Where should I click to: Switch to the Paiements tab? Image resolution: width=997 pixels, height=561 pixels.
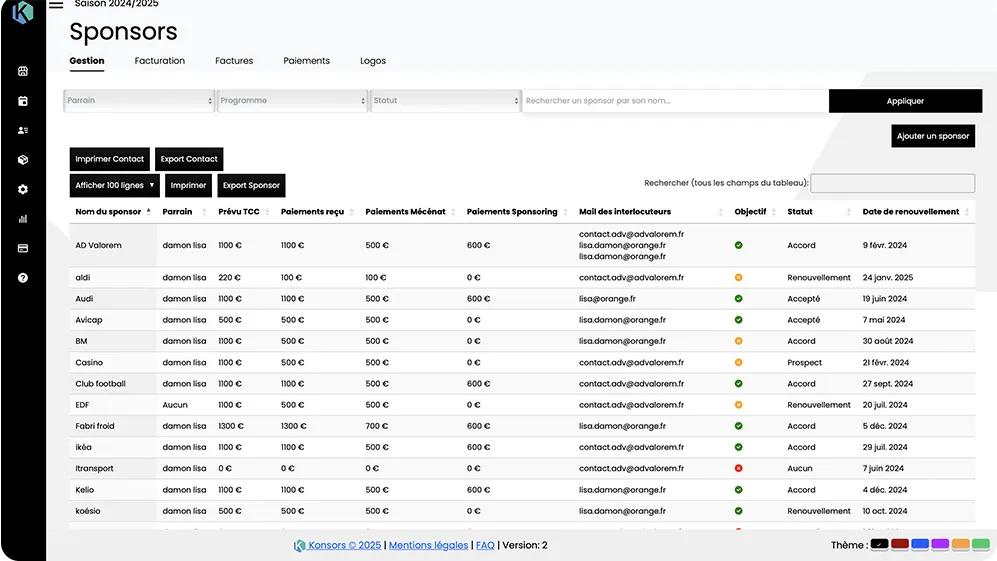[306, 61]
